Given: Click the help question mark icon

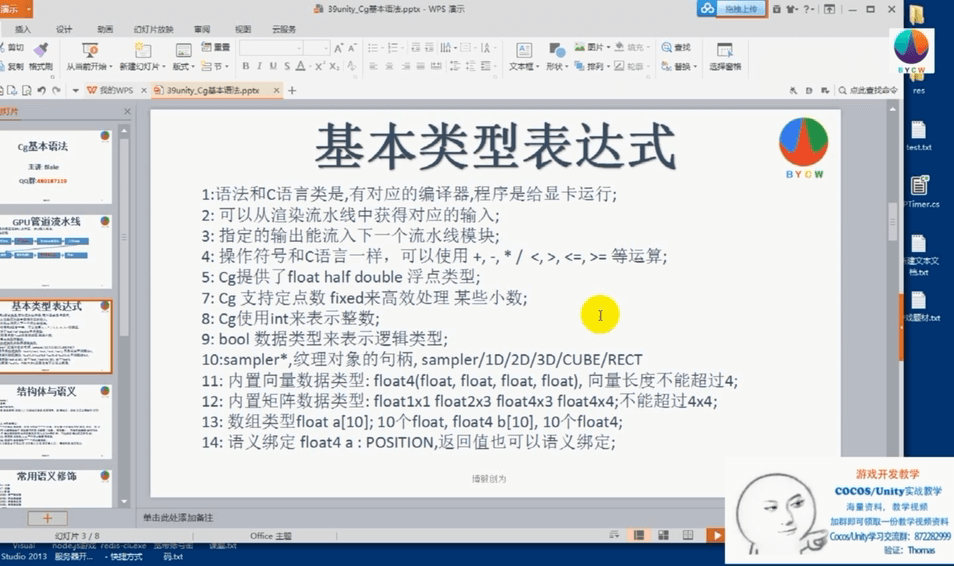Looking at the screenshot, I should click(807, 9).
